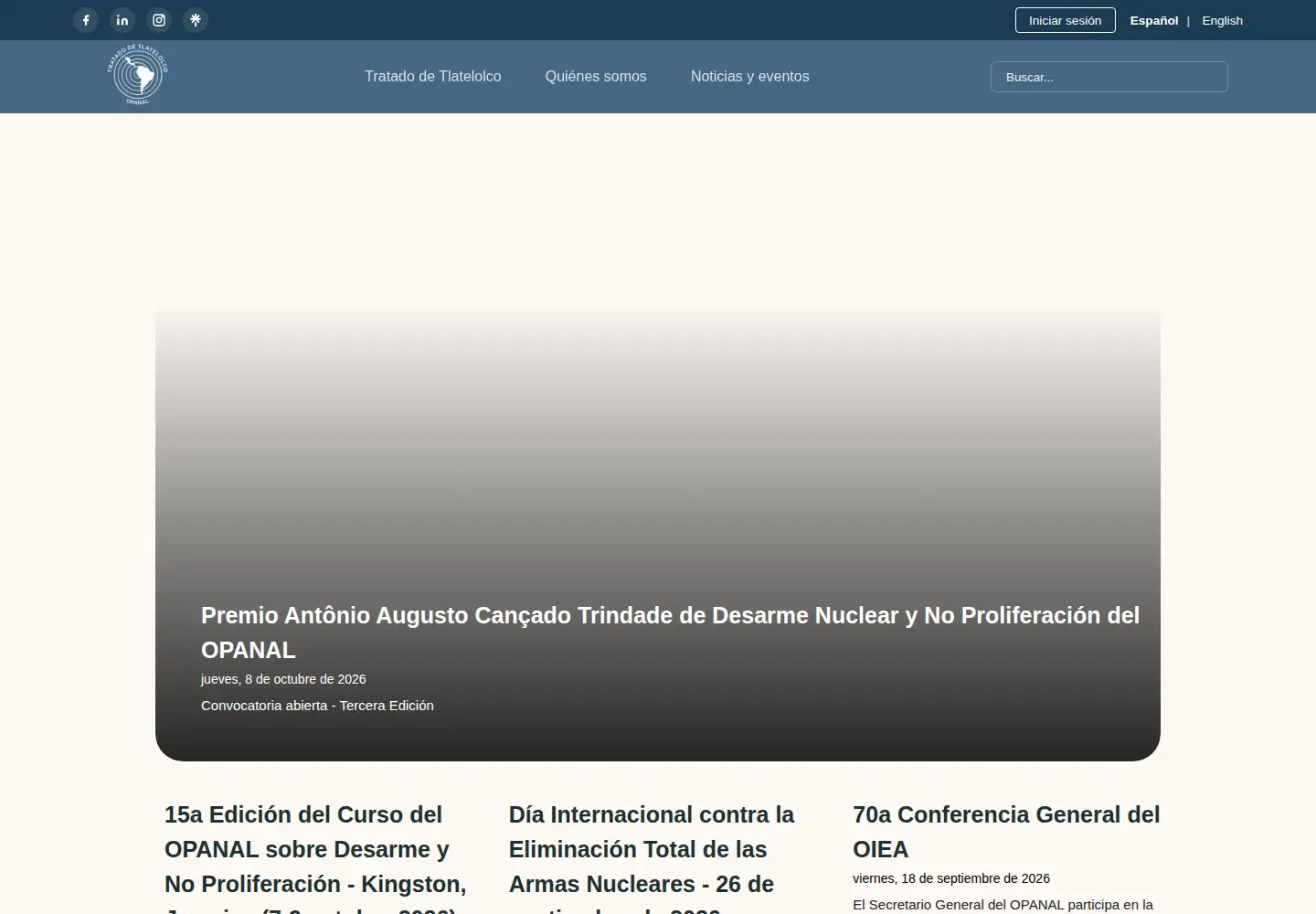Click Convocatoria abierta - Tercera Edición text
Image resolution: width=1316 pixels, height=914 pixels.
pyautogui.click(x=317, y=706)
